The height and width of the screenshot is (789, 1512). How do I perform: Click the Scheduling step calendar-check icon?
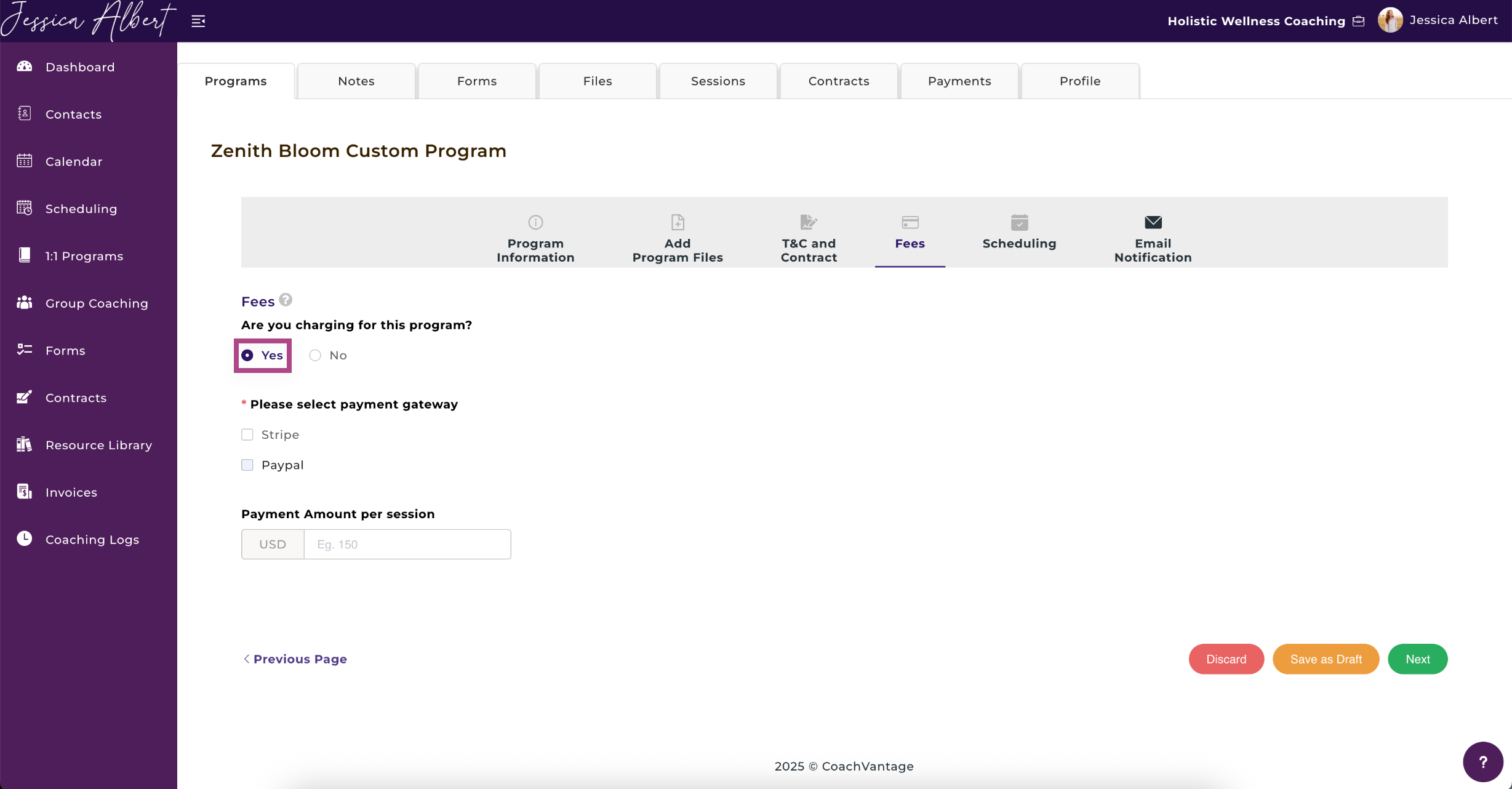1019,222
